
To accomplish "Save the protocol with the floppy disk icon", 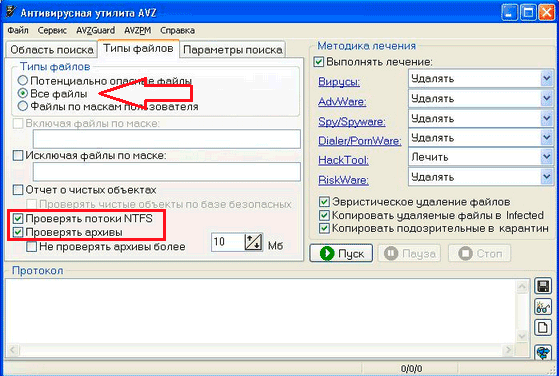I will click(543, 286).
